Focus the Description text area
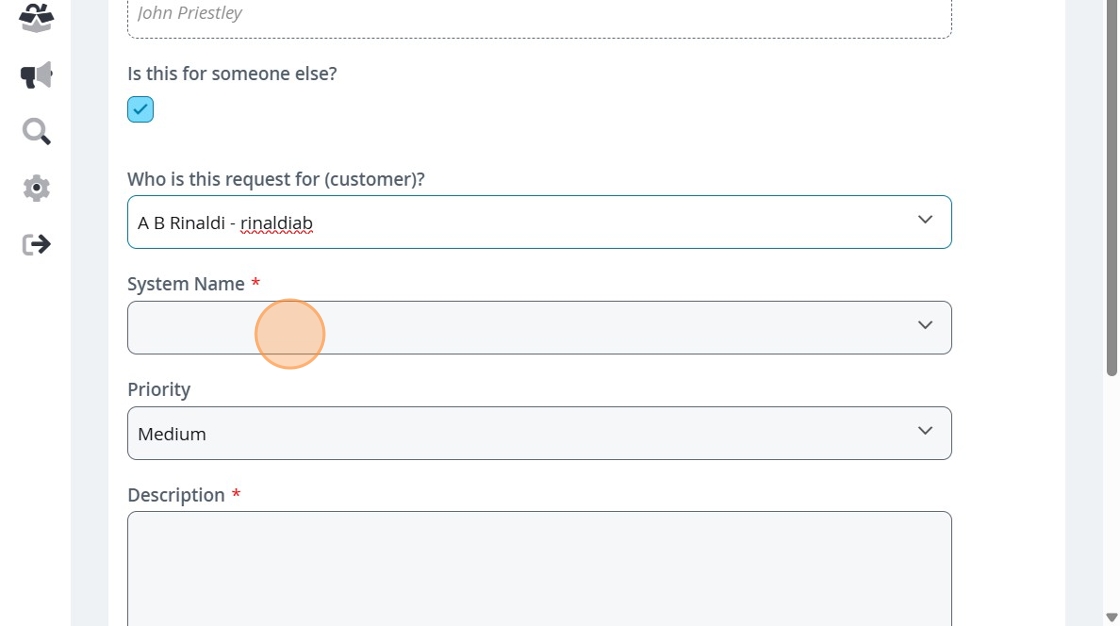Image resolution: width=1120 pixels, height=626 pixels. click(539, 568)
